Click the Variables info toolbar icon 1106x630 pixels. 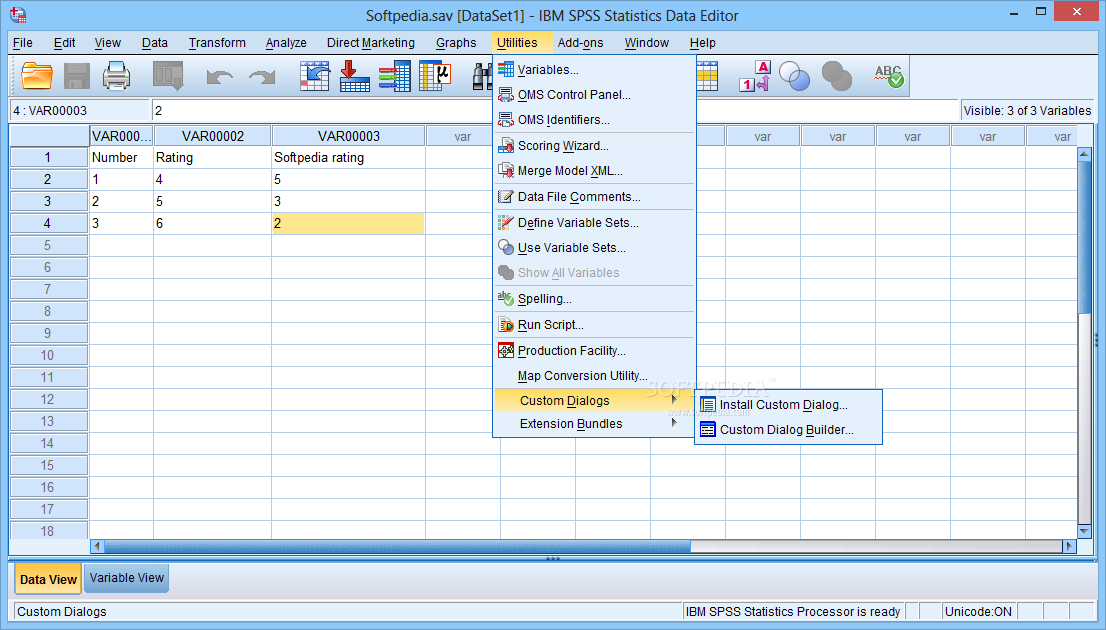tap(394, 75)
